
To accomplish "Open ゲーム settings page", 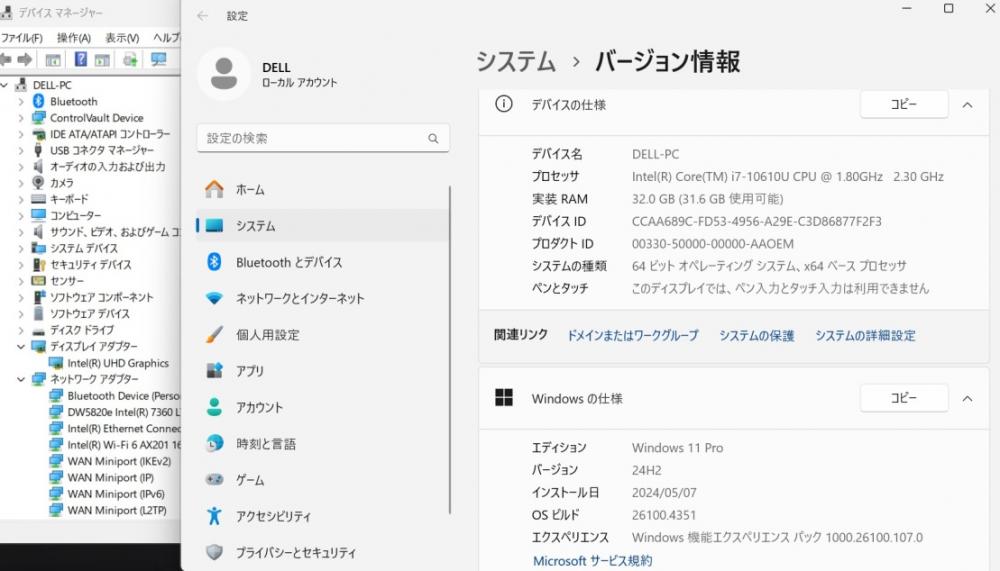I will point(323,480).
